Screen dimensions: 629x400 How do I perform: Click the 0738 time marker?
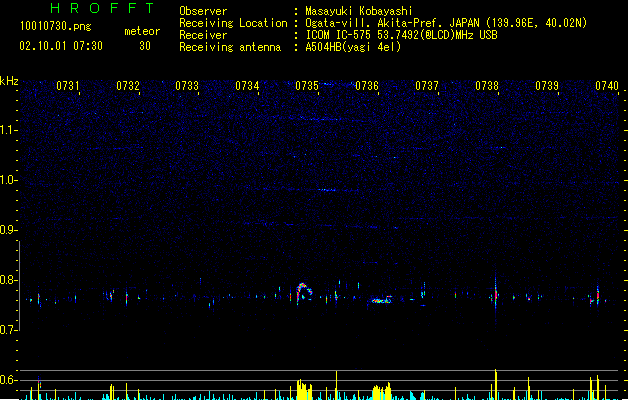[x=487, y=86]
